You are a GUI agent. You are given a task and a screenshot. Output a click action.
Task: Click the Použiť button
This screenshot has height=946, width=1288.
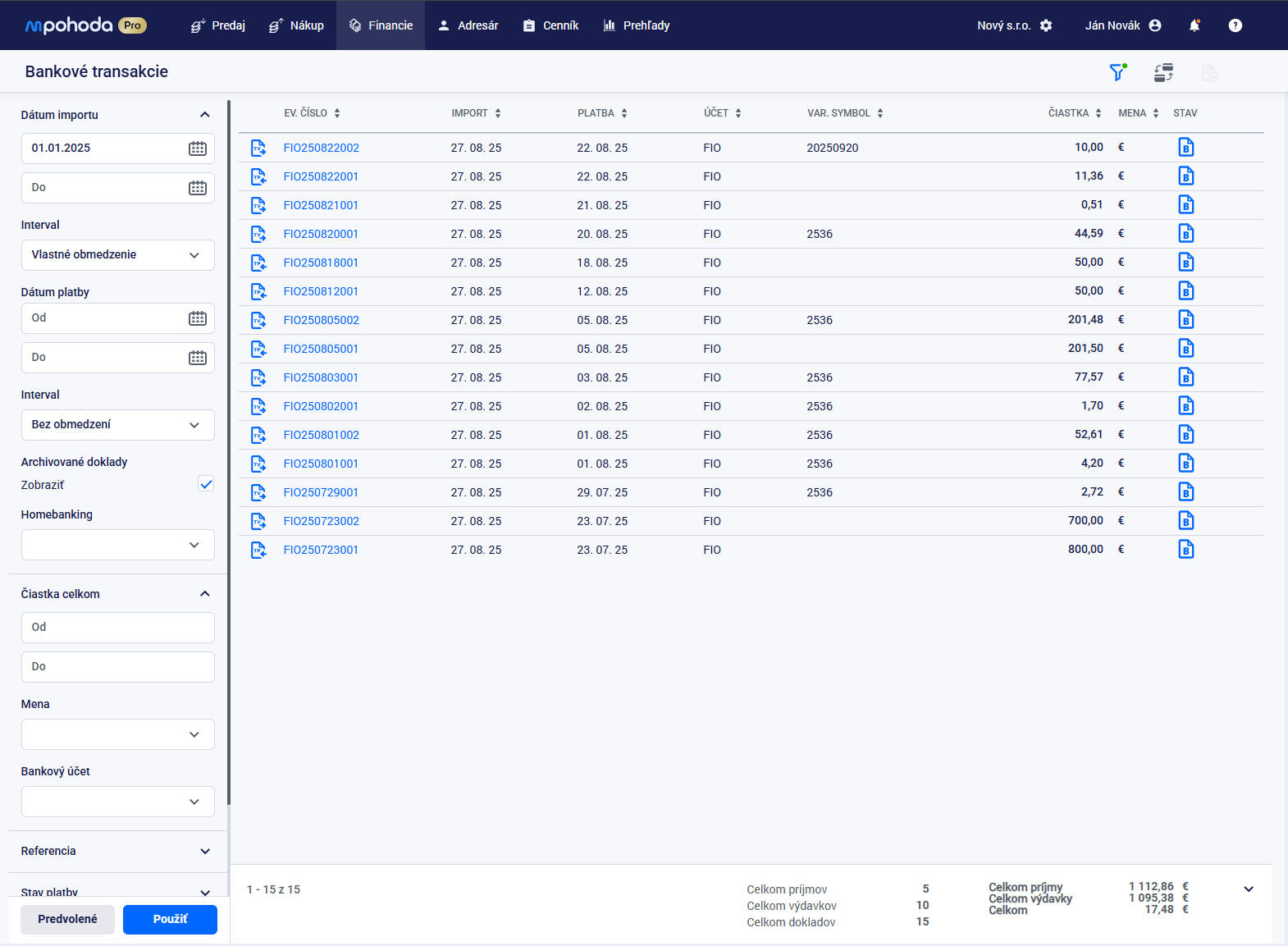coord(170,919)
